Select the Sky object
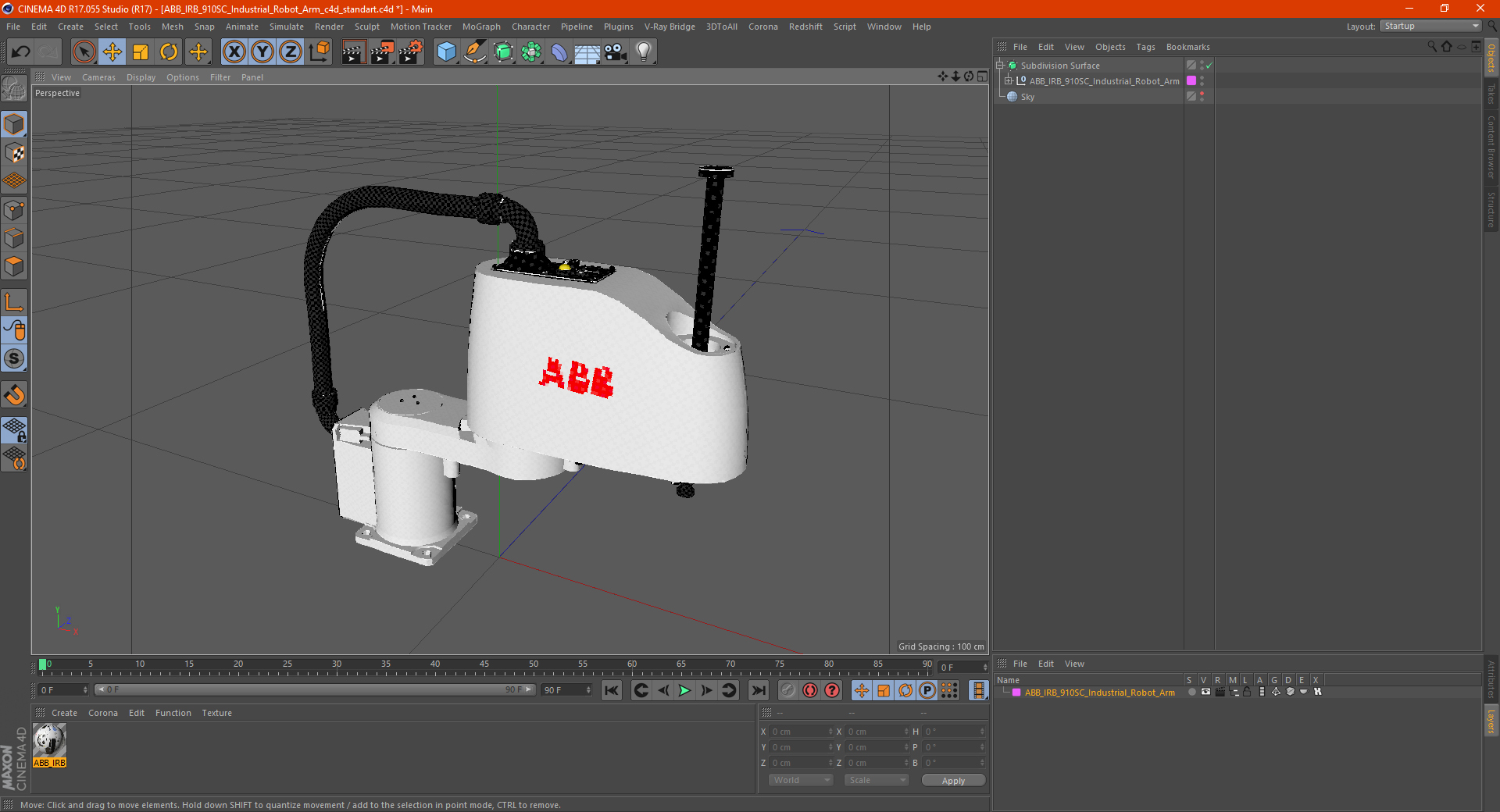This screenshot has height=812, width=1500. [x=1027, y=97]
